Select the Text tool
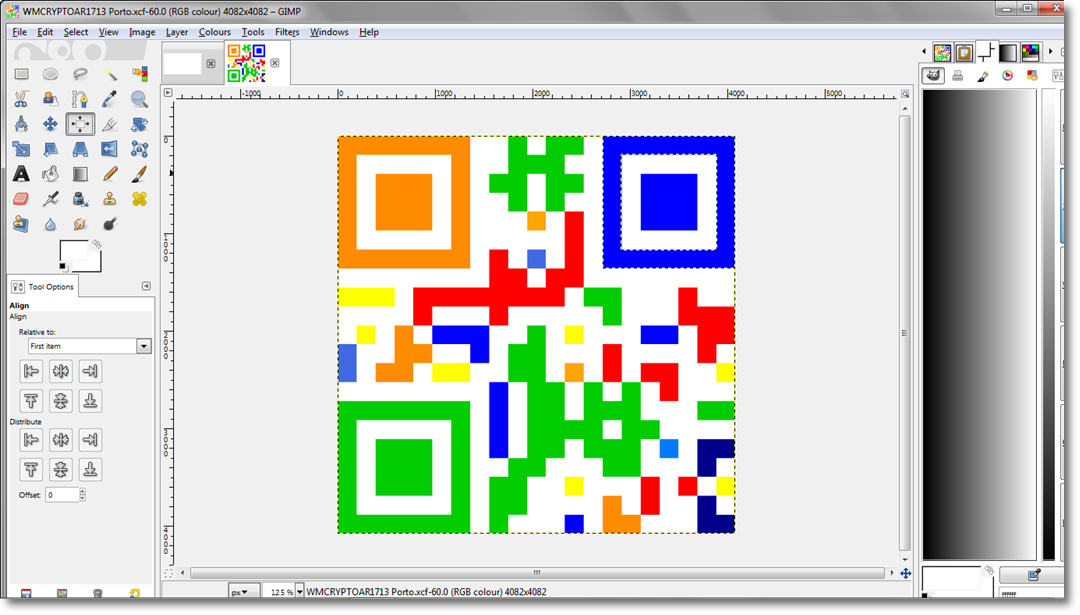1080x615 pixels. pyautogui.click(x=21, y=174)
